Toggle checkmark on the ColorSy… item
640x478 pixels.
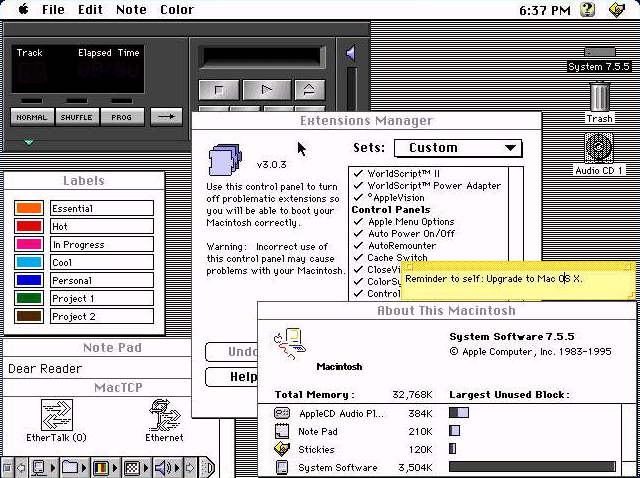(358, 282)
